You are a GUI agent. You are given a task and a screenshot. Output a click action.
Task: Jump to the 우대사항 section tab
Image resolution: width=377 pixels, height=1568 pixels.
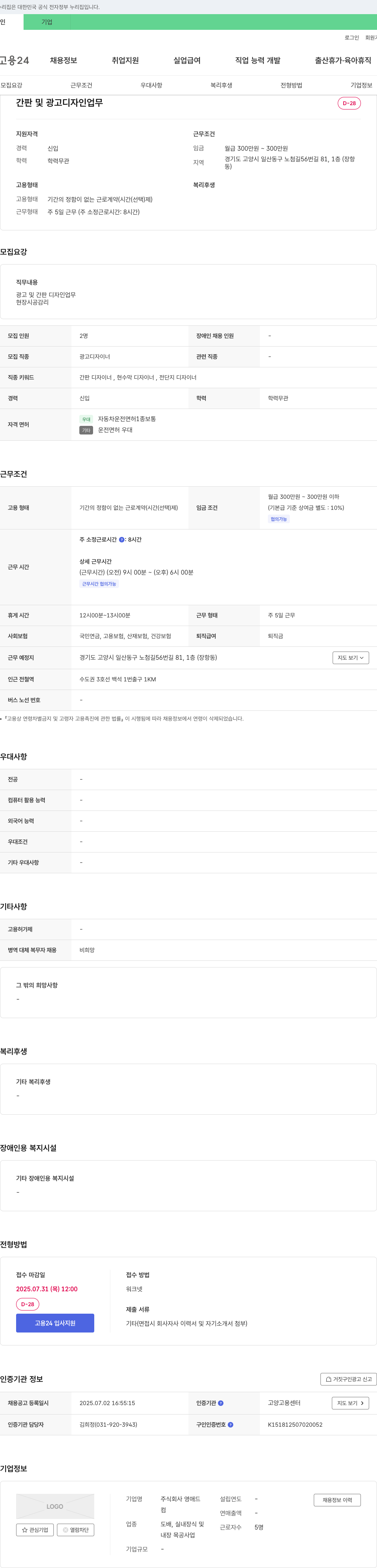click(152, 85)
